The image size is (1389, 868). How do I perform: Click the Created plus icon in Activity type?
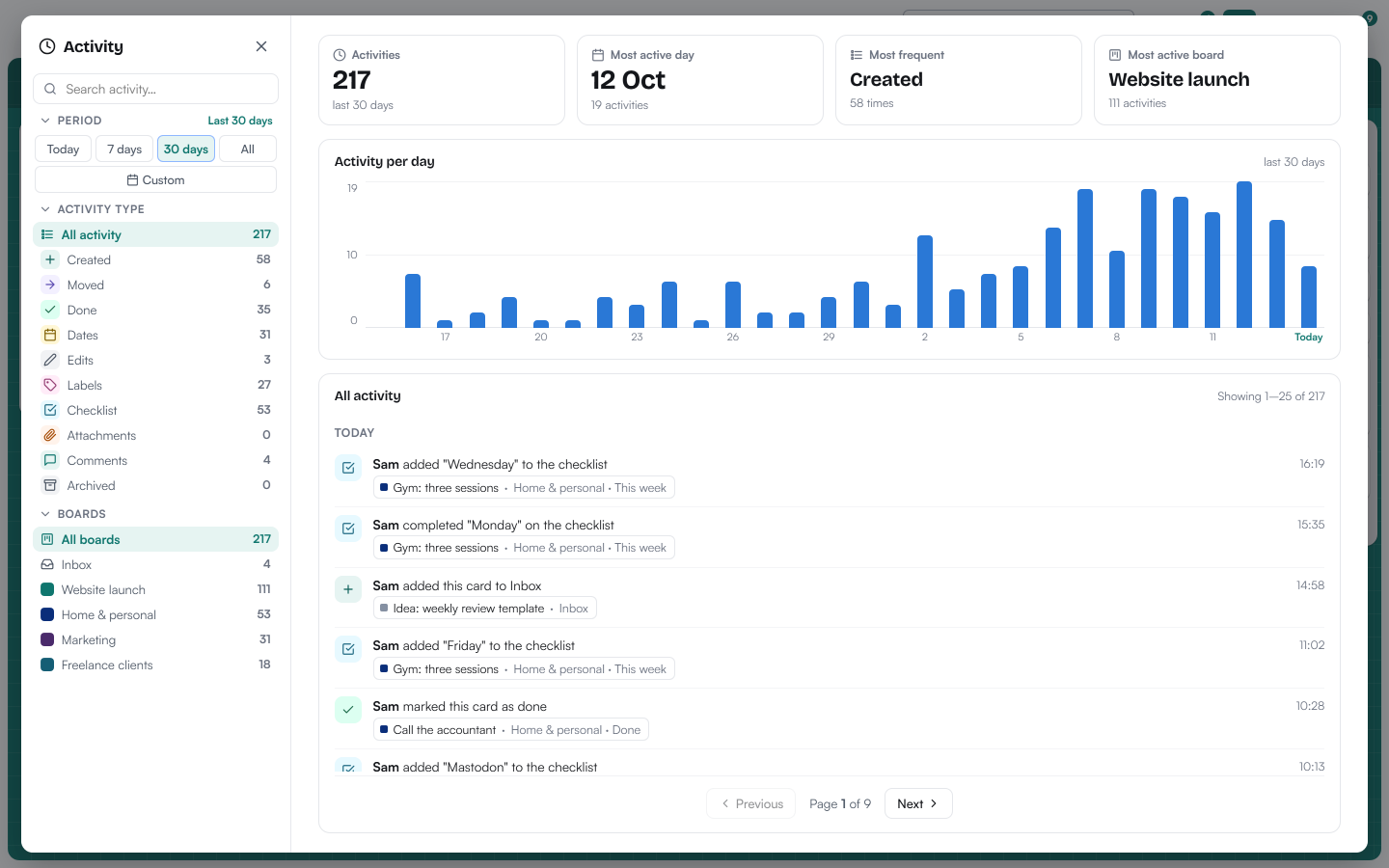(50, 259)
